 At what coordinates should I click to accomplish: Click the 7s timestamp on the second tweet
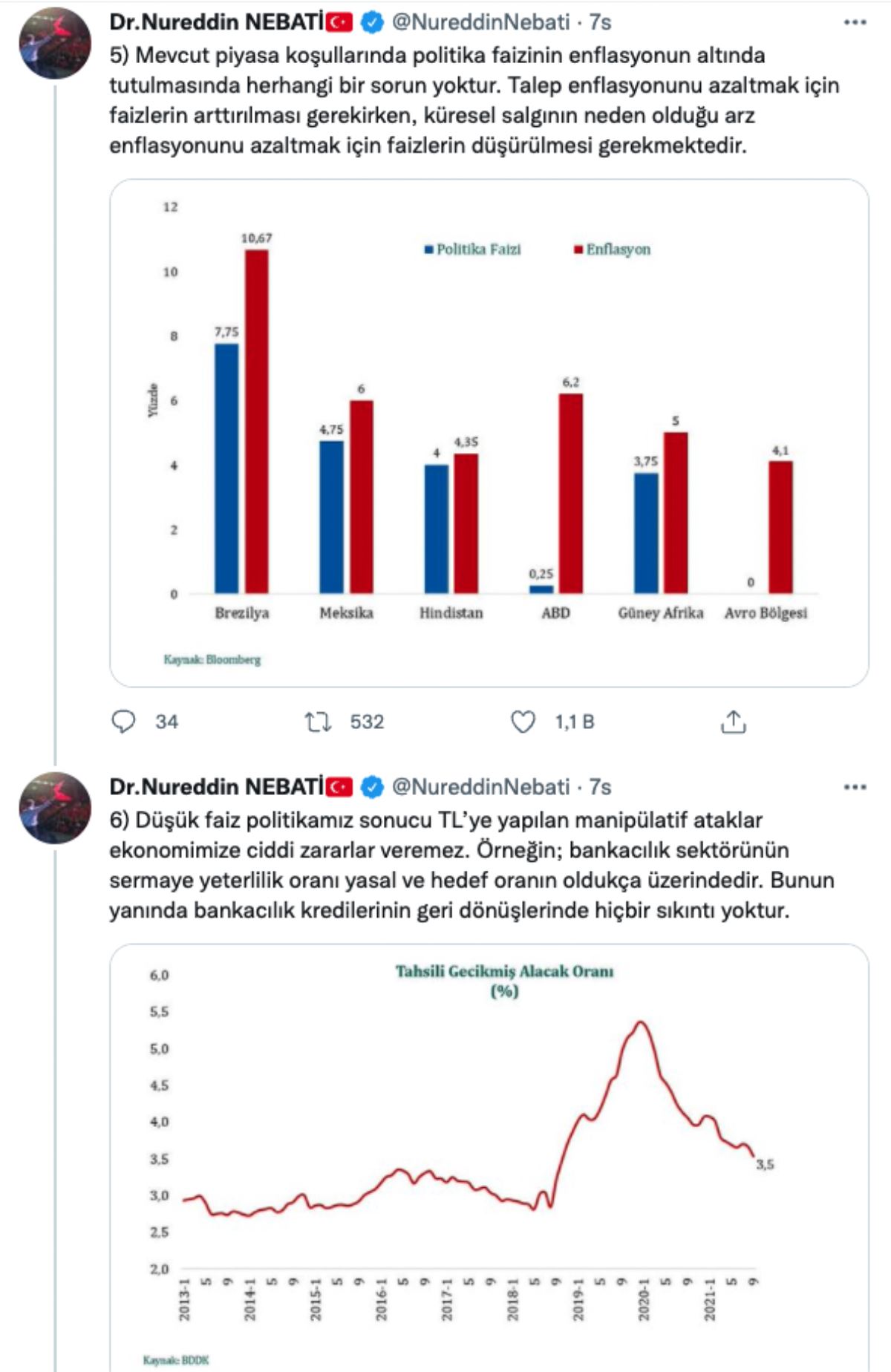point(600,787)
